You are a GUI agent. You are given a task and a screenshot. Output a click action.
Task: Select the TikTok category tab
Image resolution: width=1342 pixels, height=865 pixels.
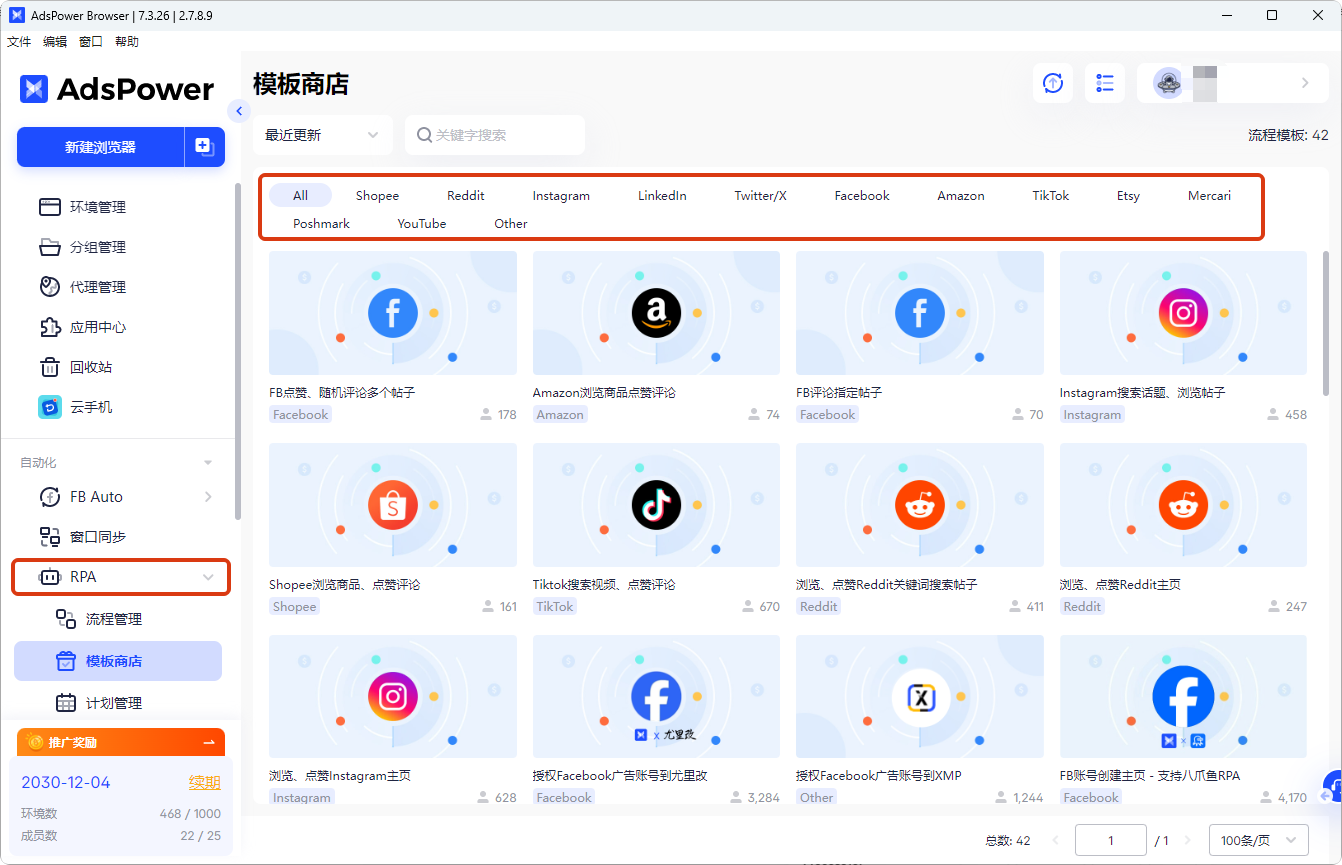click(1049, 195)
